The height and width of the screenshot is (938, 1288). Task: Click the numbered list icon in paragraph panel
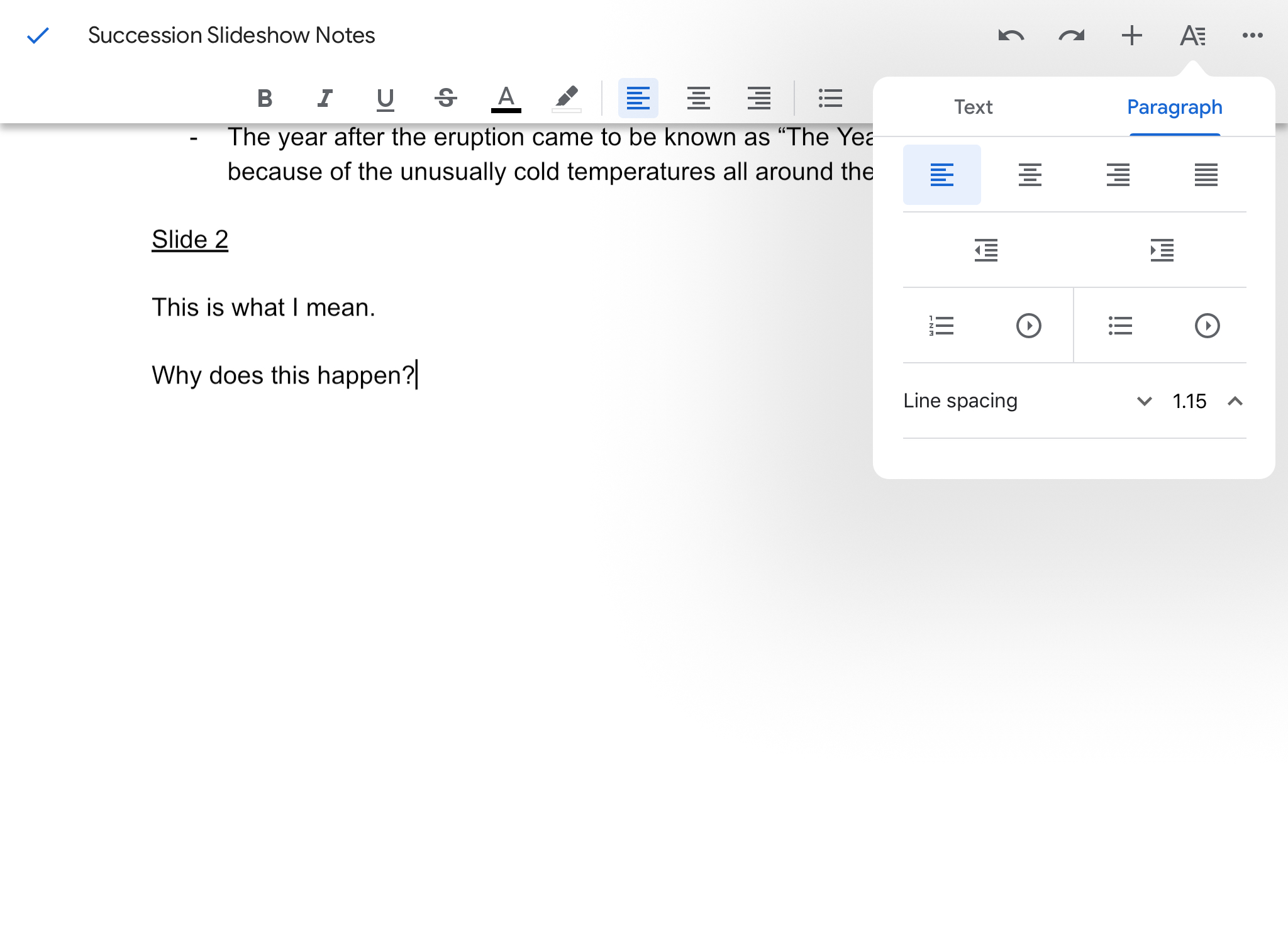point(940,325)
